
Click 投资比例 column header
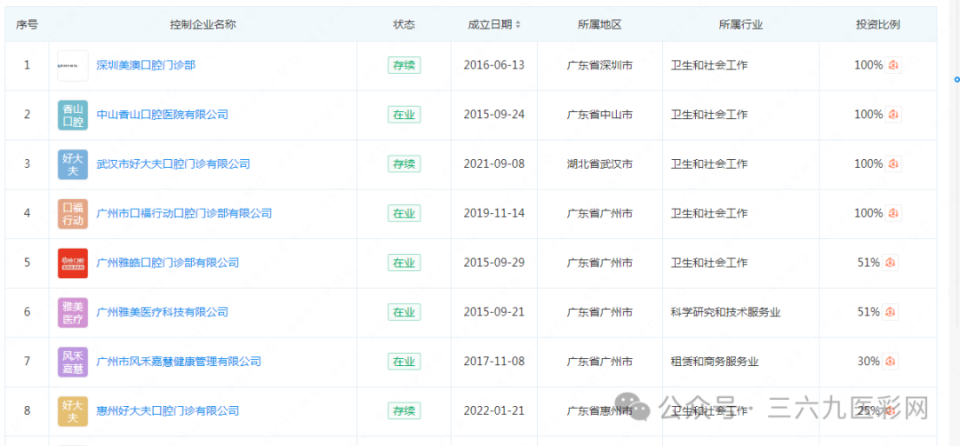pos(878,25)
